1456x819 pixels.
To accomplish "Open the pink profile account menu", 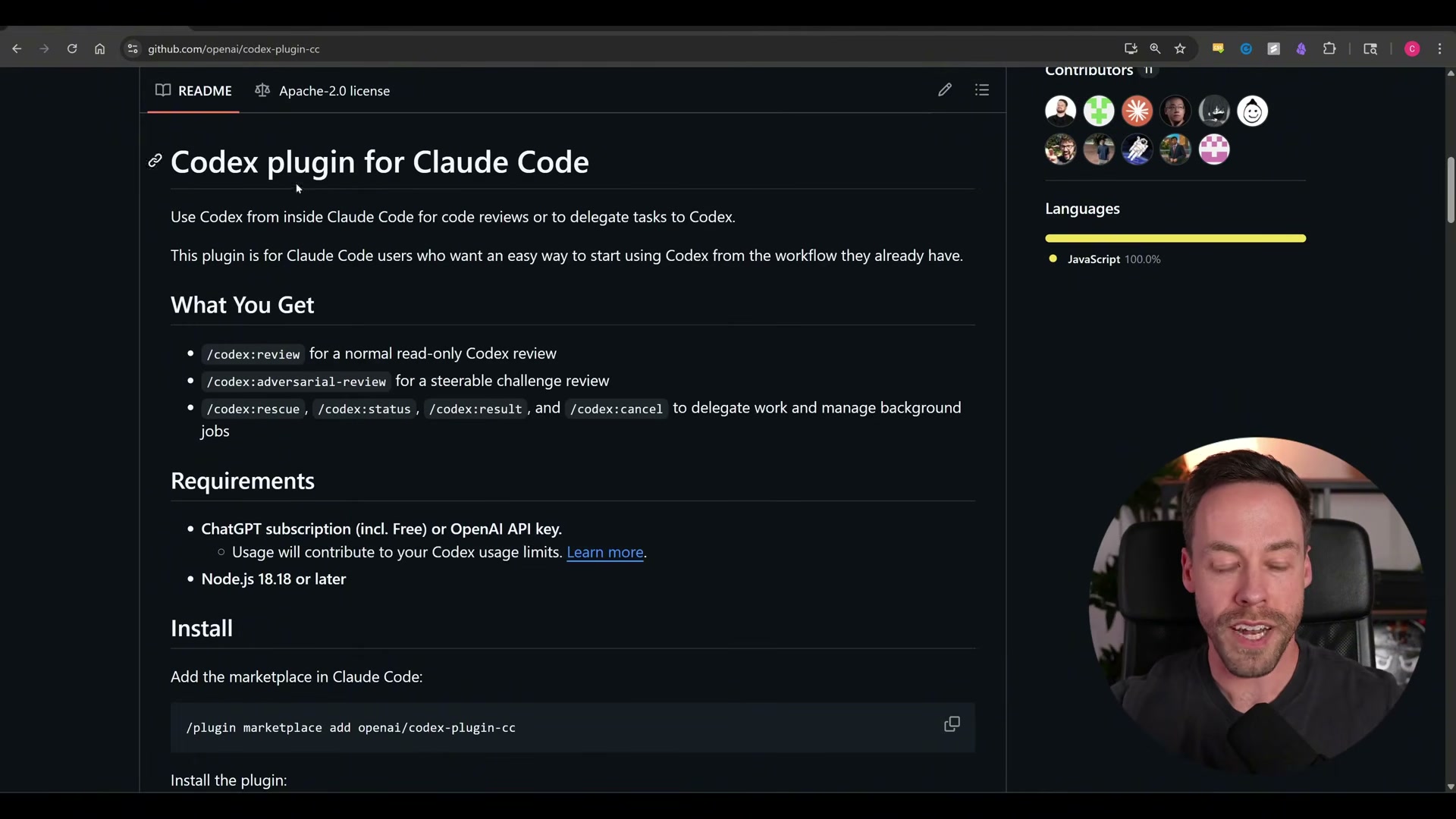I will (x=1412, y=49).
